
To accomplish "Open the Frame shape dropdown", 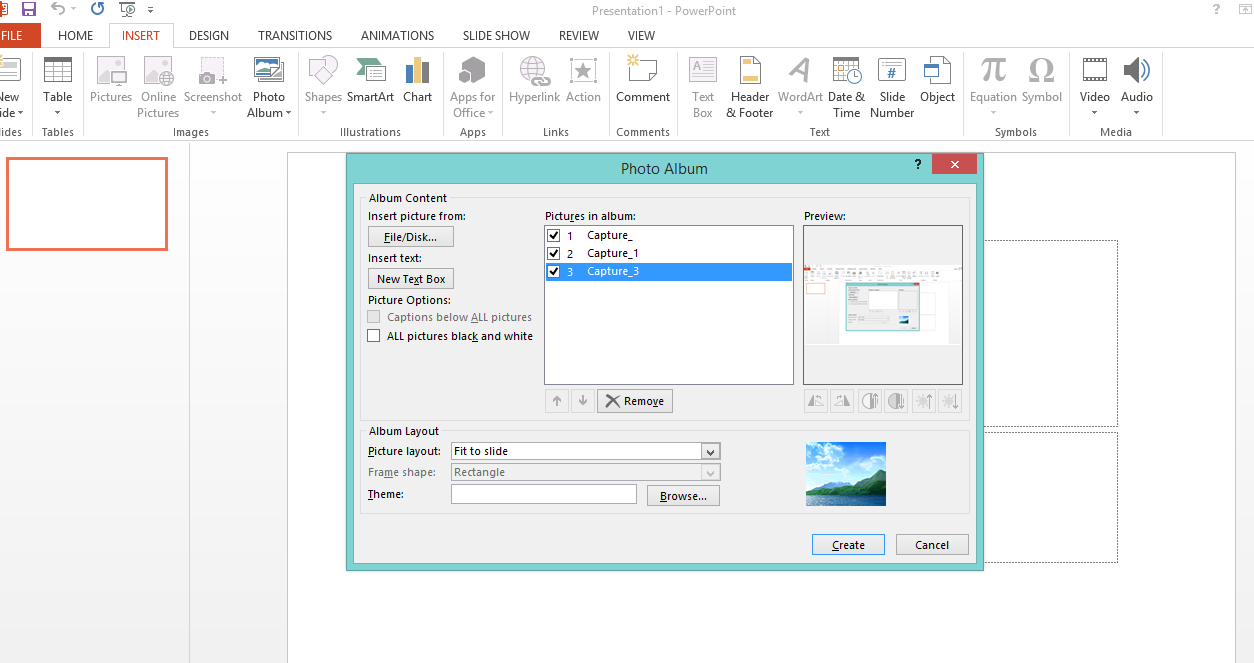I will point(710,471).
